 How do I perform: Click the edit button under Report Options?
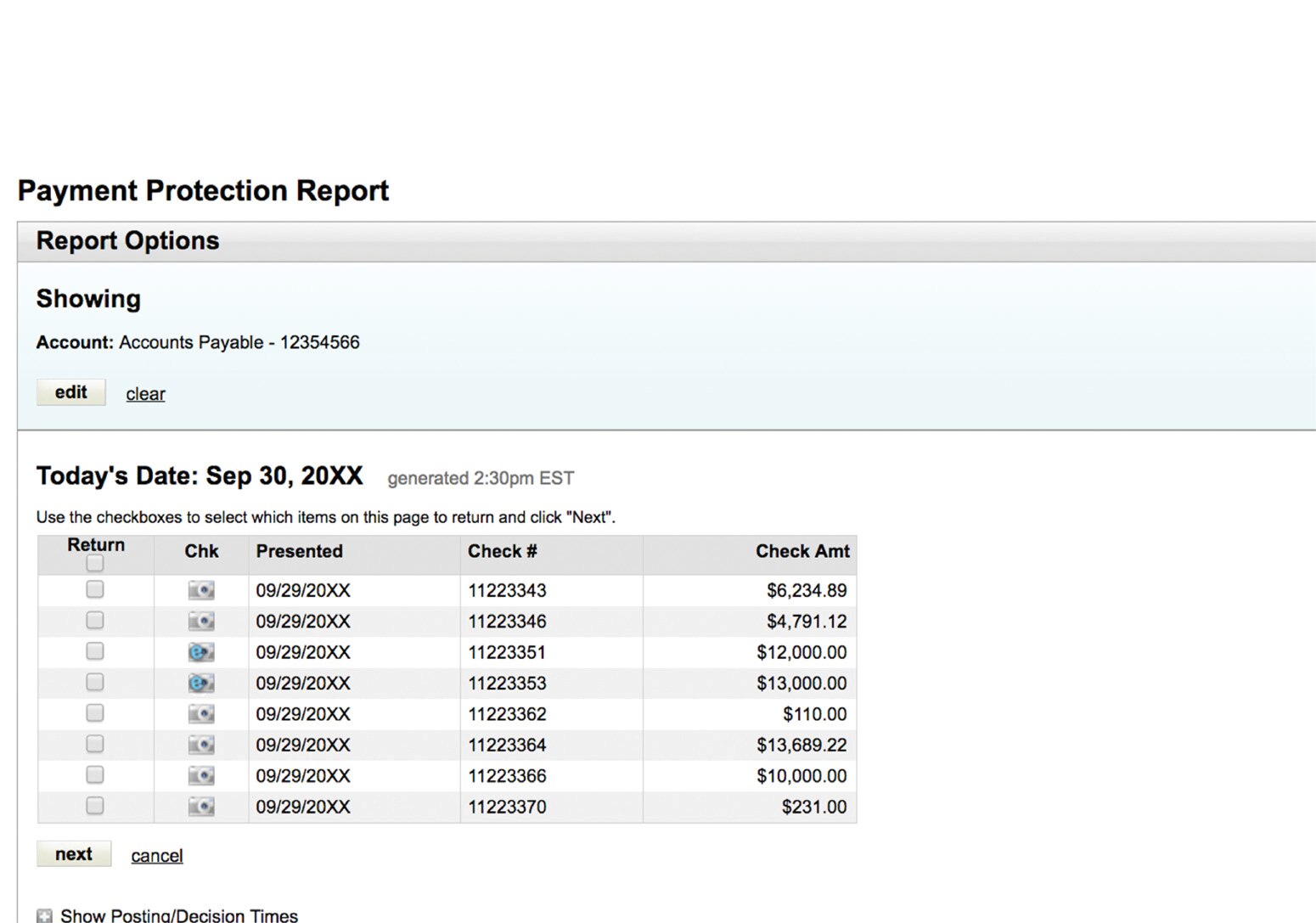click(70, 392)
